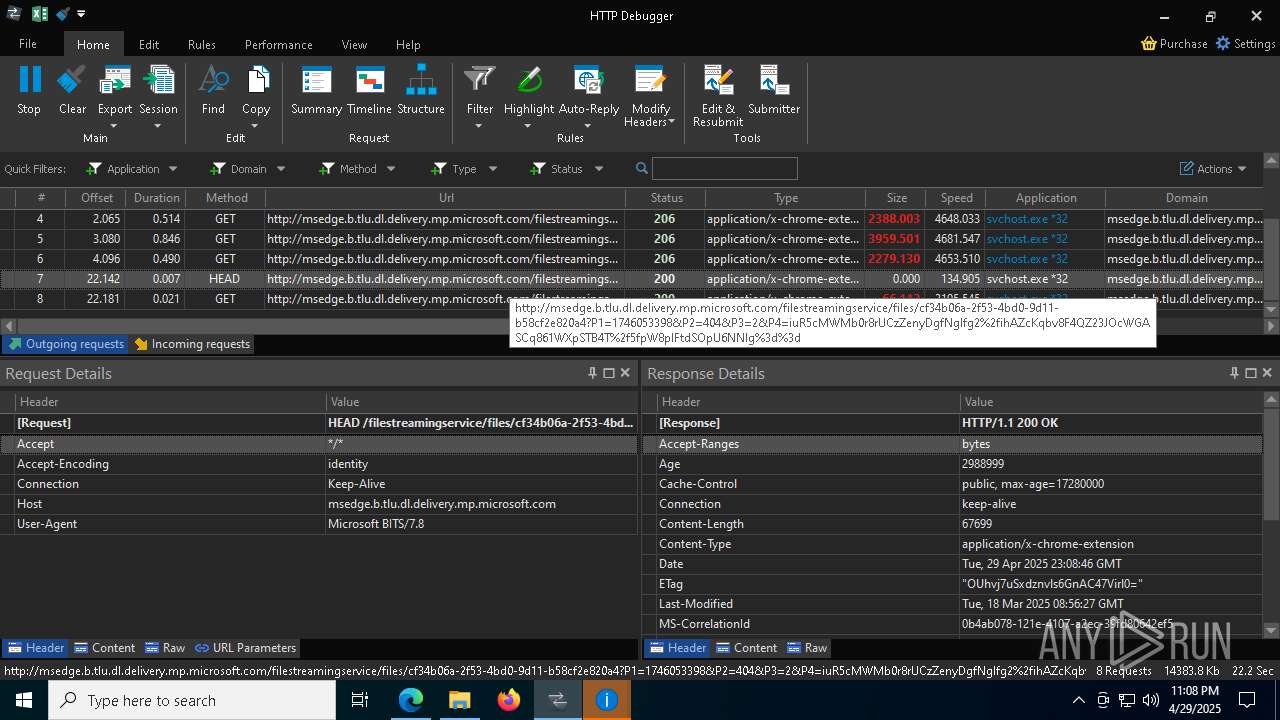
Task: Open File Explorer from the taskbar
Action: pyautogui.click(x=459, y=700)
